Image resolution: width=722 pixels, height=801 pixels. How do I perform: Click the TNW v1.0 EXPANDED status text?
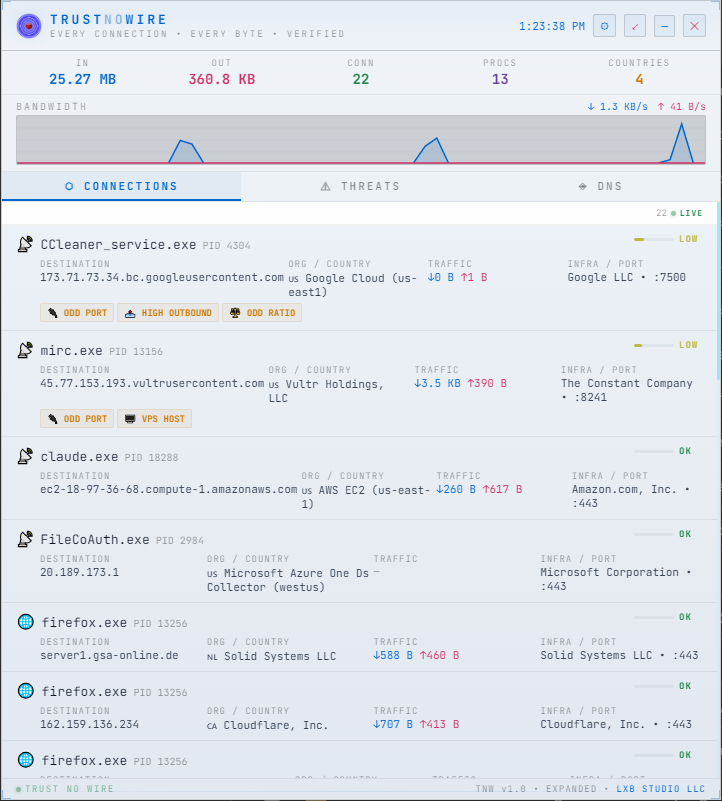pos(535,789)
